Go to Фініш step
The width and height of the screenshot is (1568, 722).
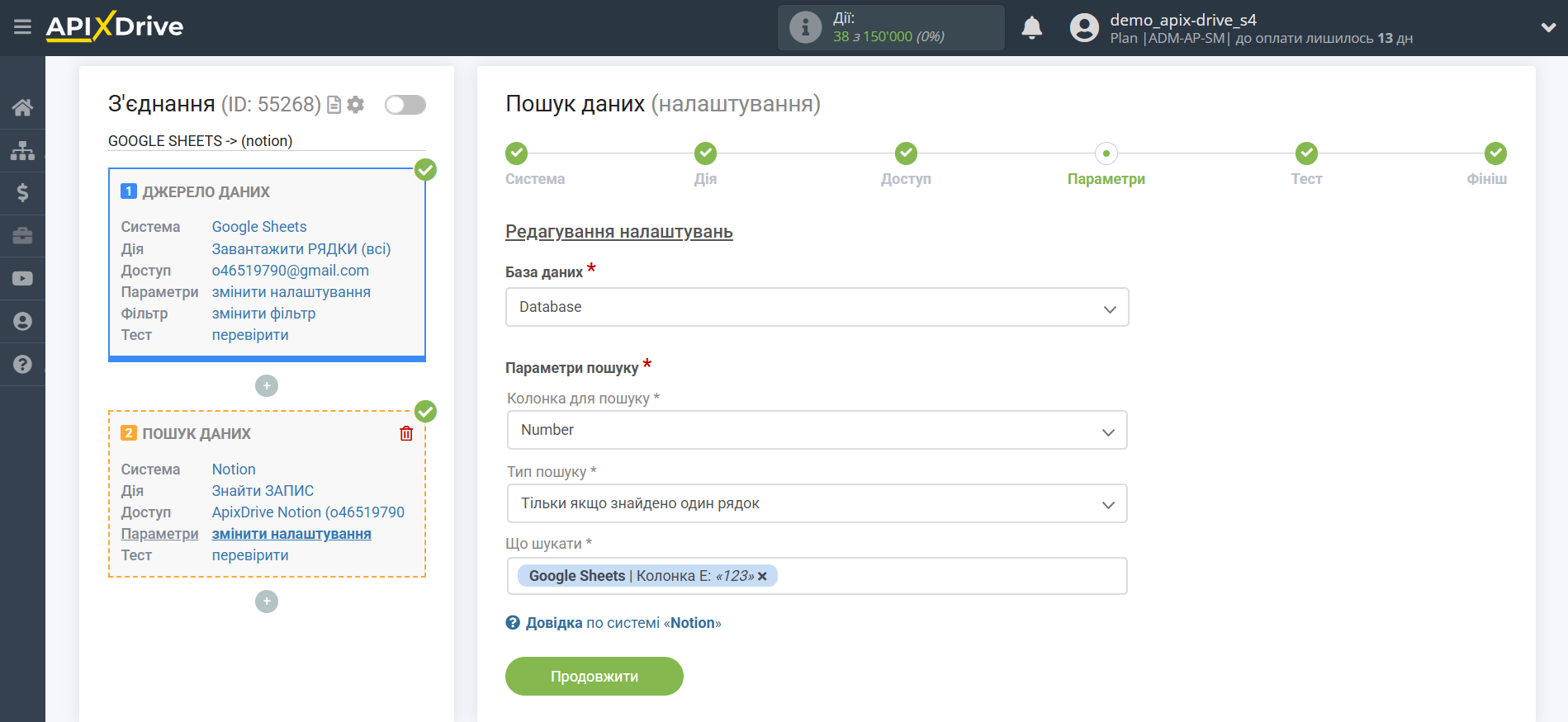(1495, 153)
